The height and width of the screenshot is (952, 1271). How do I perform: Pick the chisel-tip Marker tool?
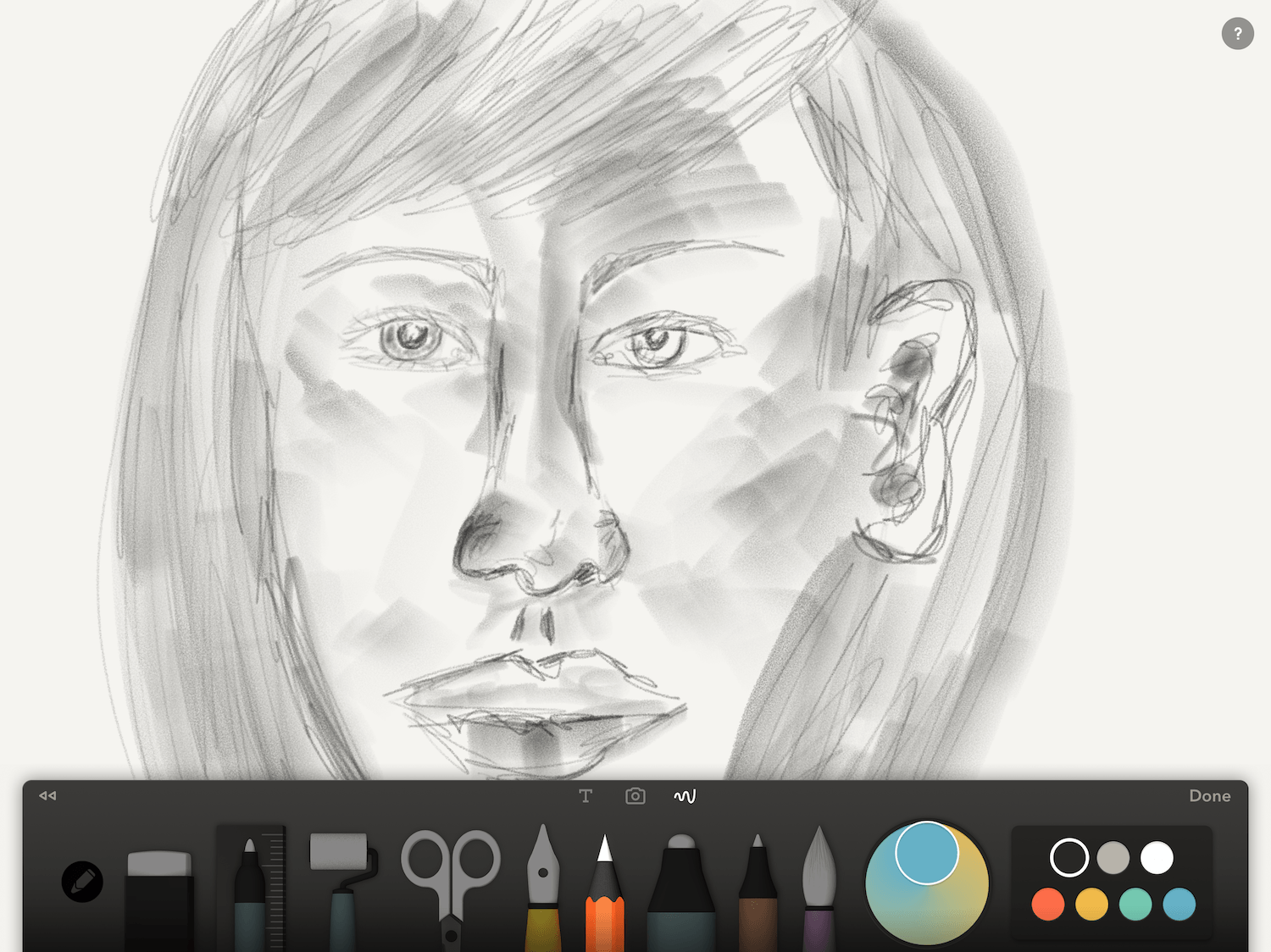point(682,889)
